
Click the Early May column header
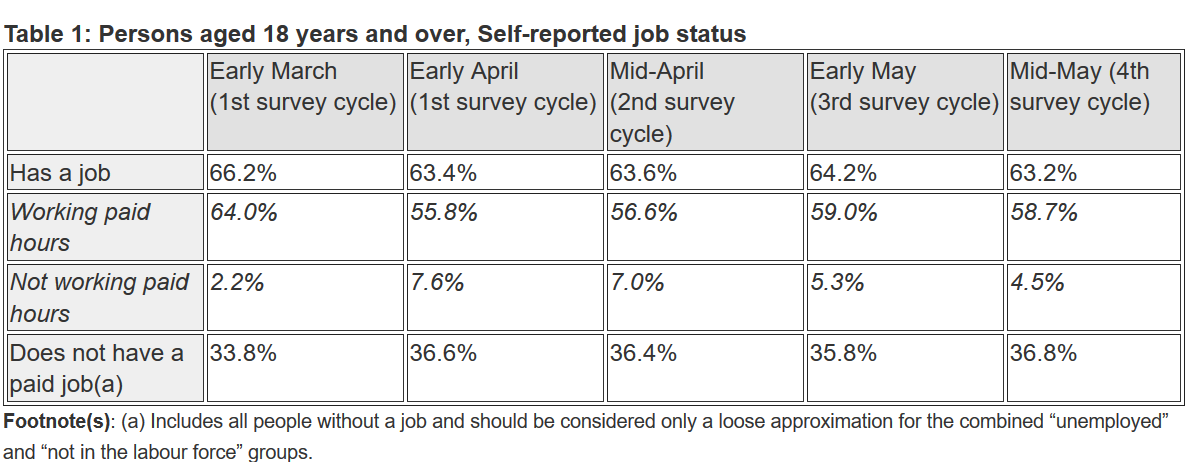904,87
